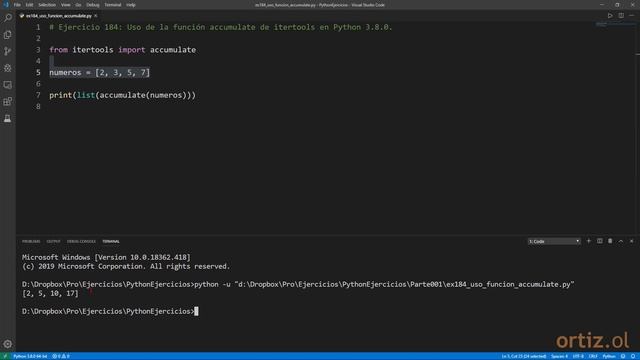Open the Manage gear icon
This screenshot has height=360, width=640.
[x=8, y=344]
